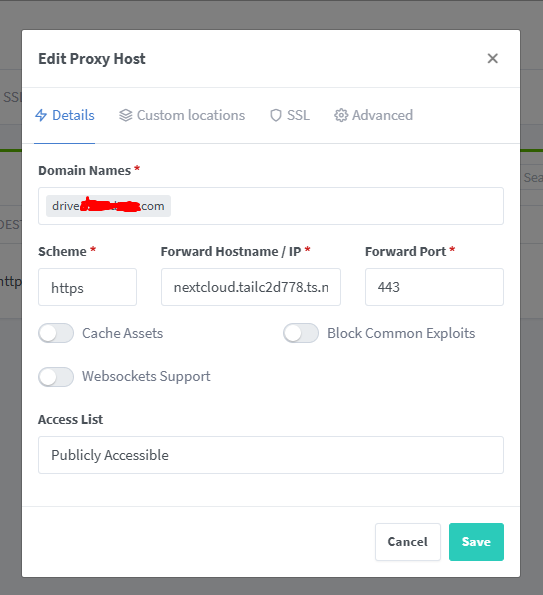Enable Websockets Support switch
The width and height of the screenshot is (543, 595).
pos(56,377)
